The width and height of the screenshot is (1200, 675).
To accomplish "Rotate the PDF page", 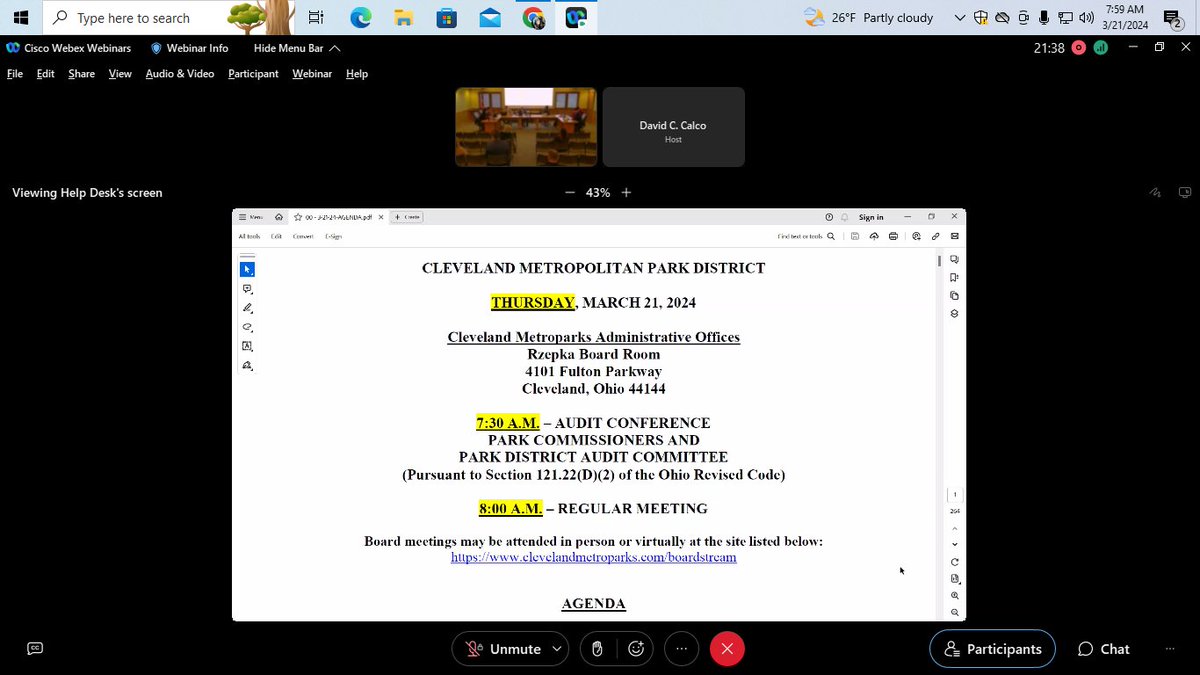I will tap(954, 561).
